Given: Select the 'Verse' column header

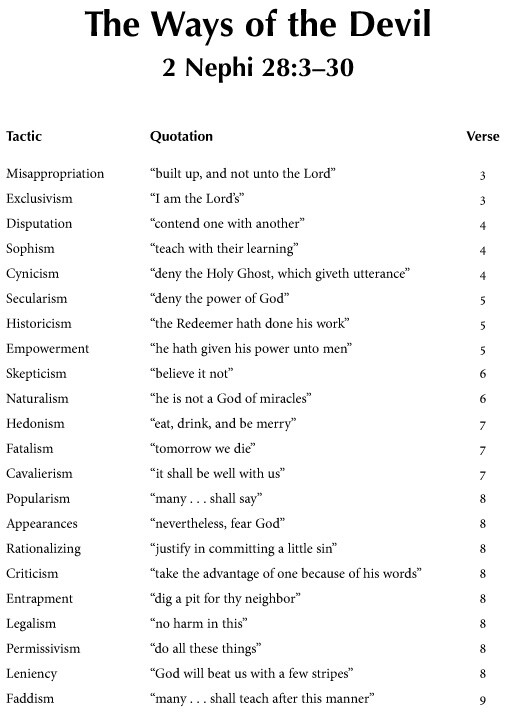Looking at the screenshot, I should (x=483, y=136).
